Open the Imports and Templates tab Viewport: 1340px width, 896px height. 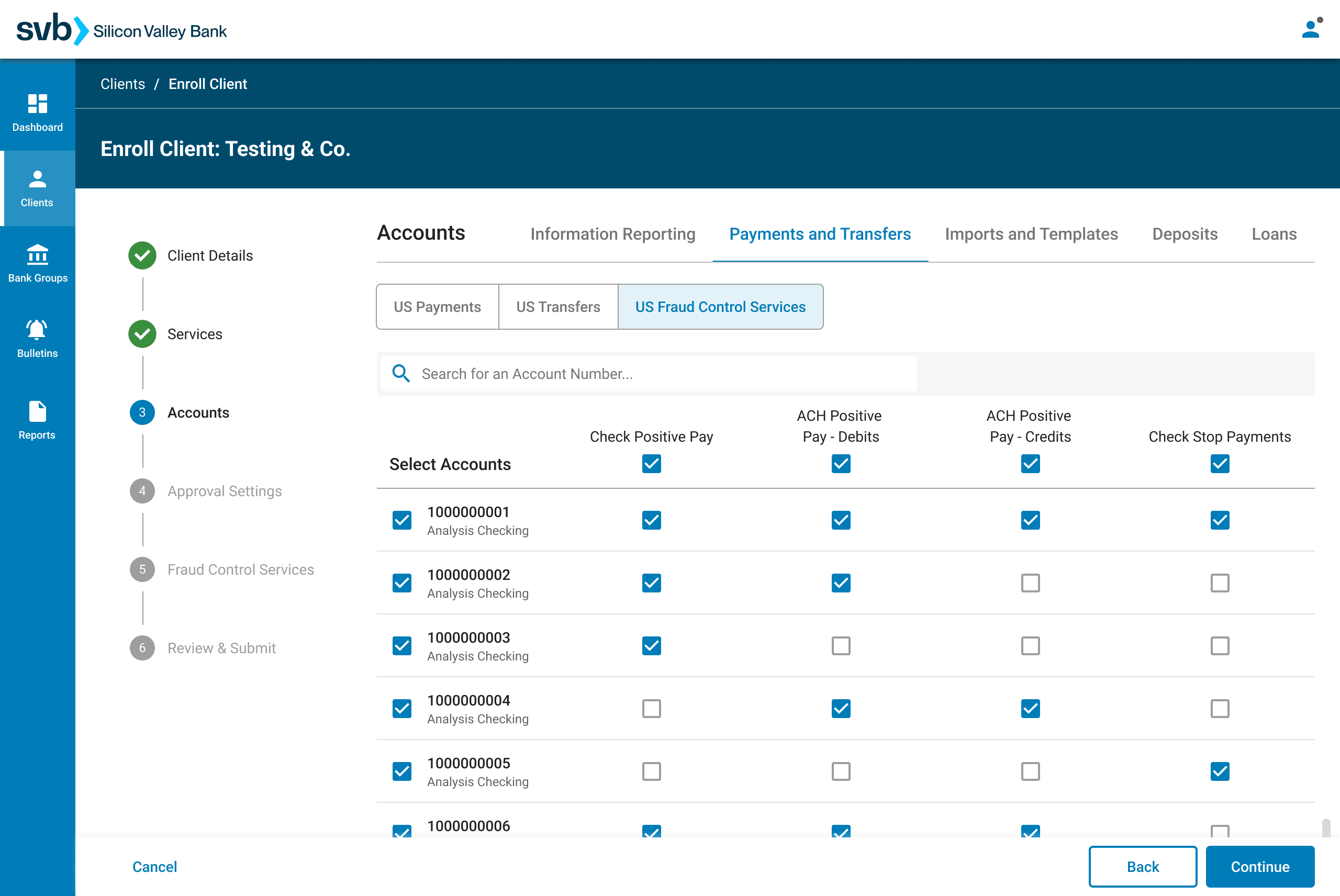(1031, 234)
